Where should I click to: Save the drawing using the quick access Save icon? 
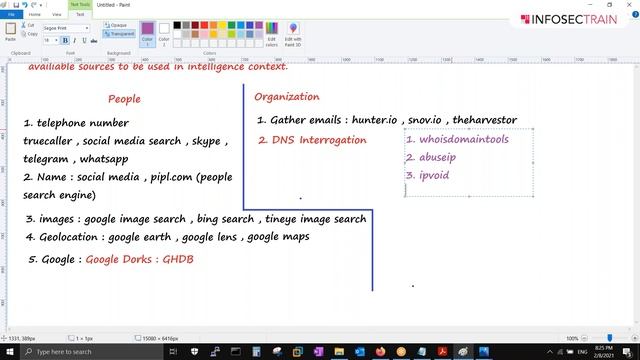(x=16, y=5)
